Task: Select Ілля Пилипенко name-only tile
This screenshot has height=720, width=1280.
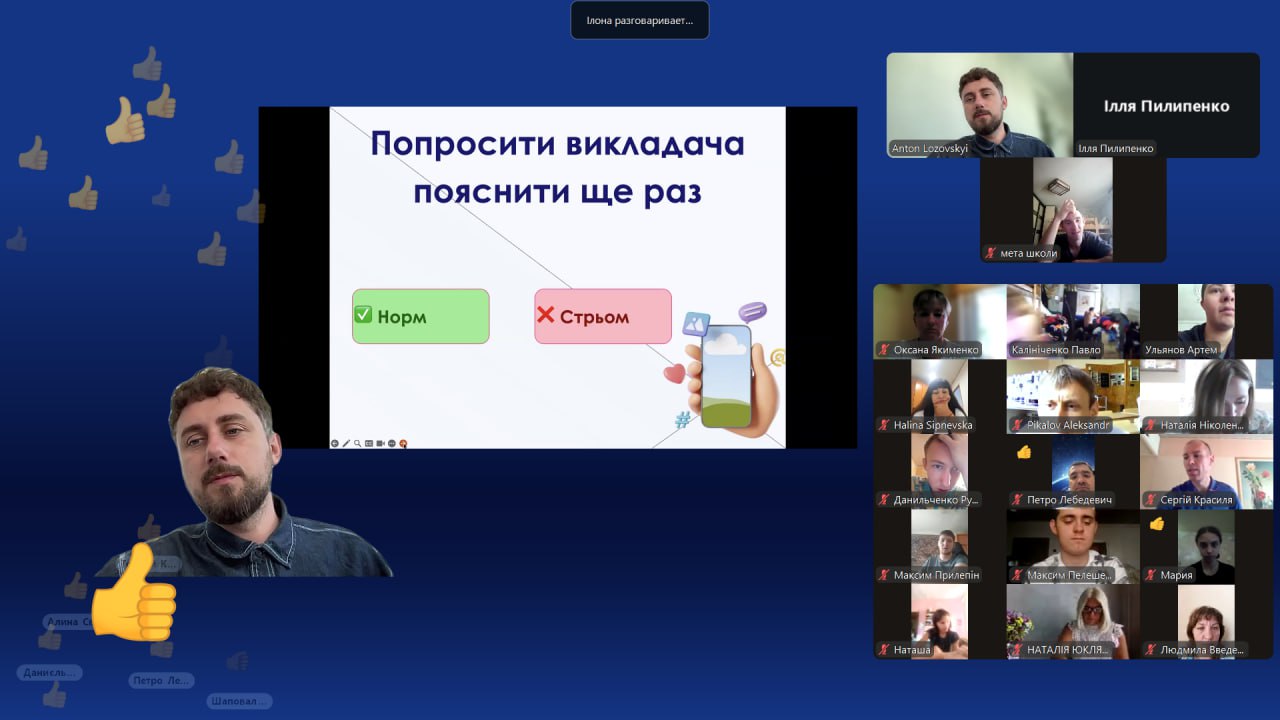Action: (1166, 105)
